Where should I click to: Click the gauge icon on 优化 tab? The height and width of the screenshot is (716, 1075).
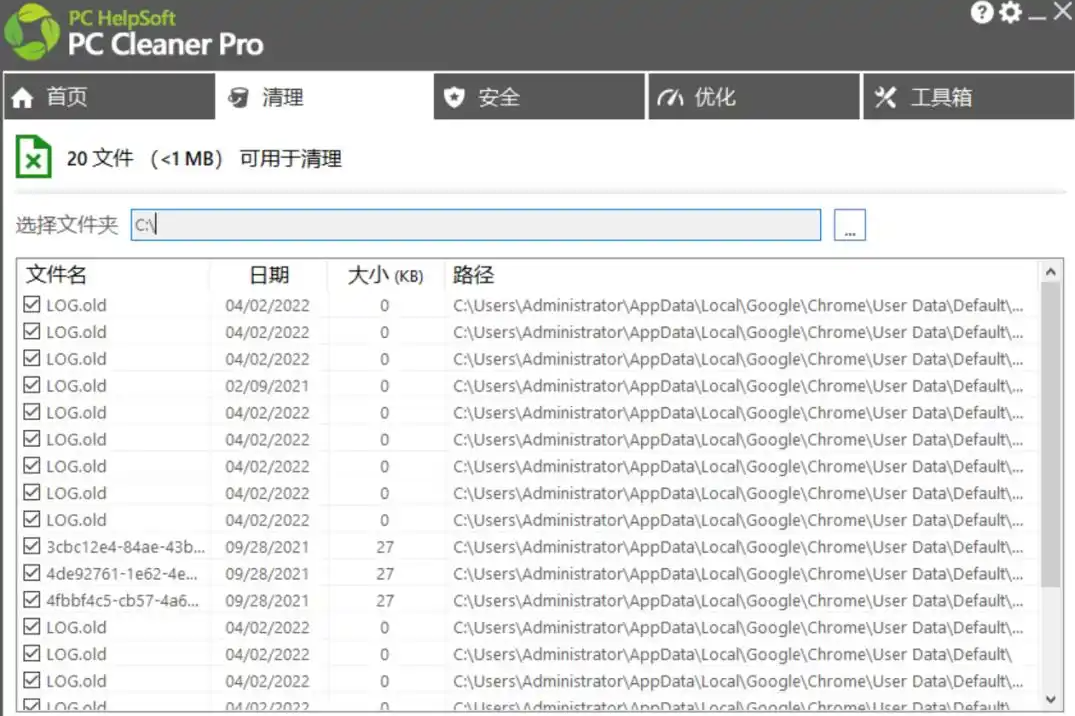click(x=668, y=97)
